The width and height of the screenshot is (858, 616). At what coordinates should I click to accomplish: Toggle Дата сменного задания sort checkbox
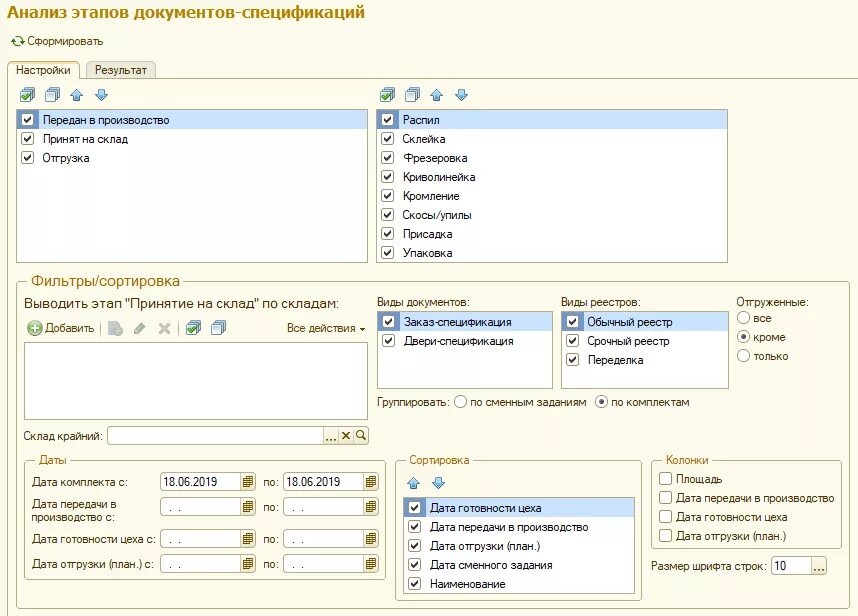pyautogui.click(x=415, y=564)
